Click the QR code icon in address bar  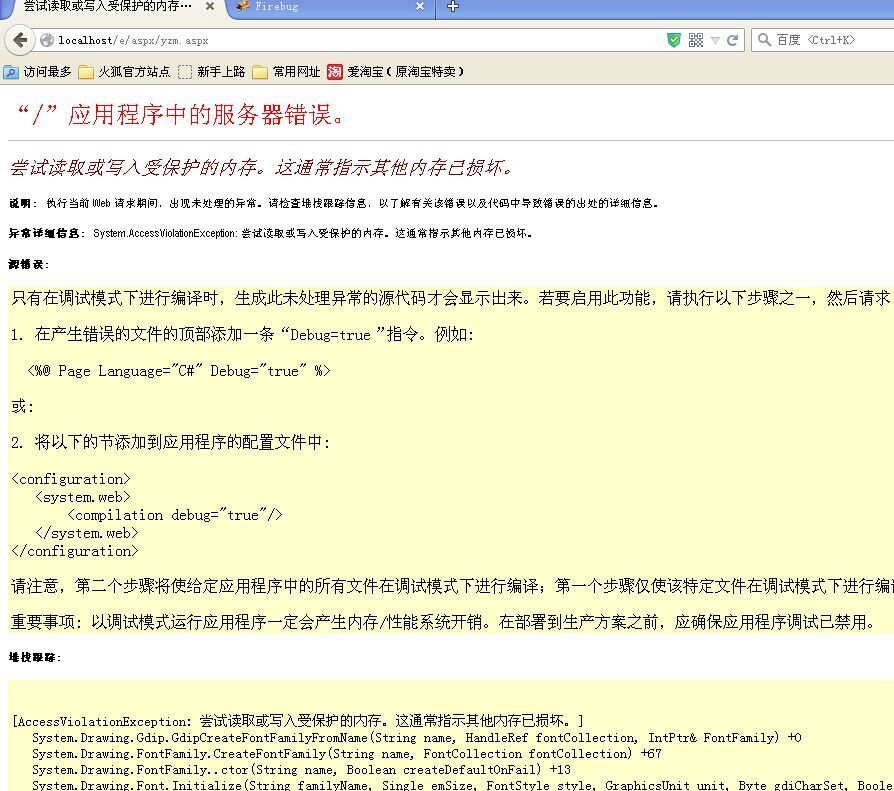coord(696,40)
